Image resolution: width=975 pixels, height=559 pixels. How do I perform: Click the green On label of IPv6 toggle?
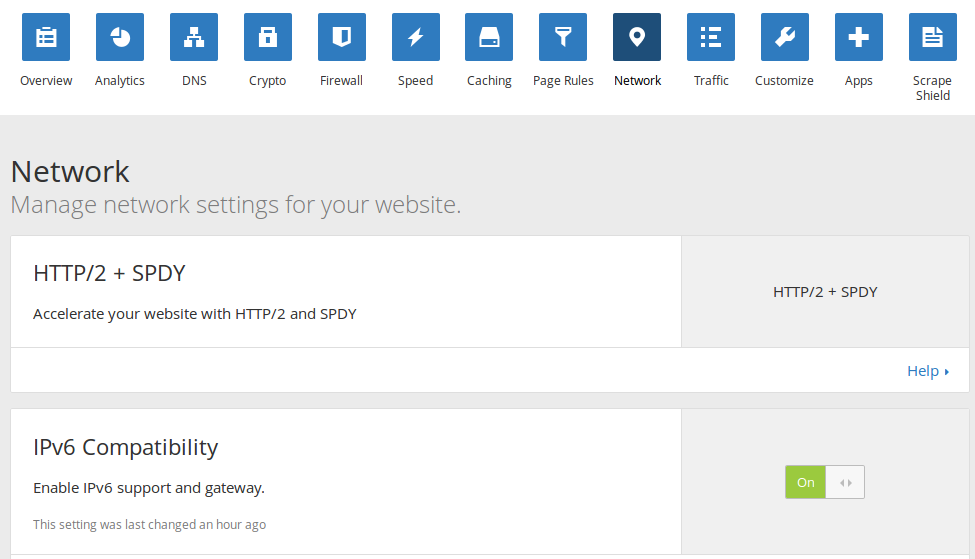[x=806, y=482]
